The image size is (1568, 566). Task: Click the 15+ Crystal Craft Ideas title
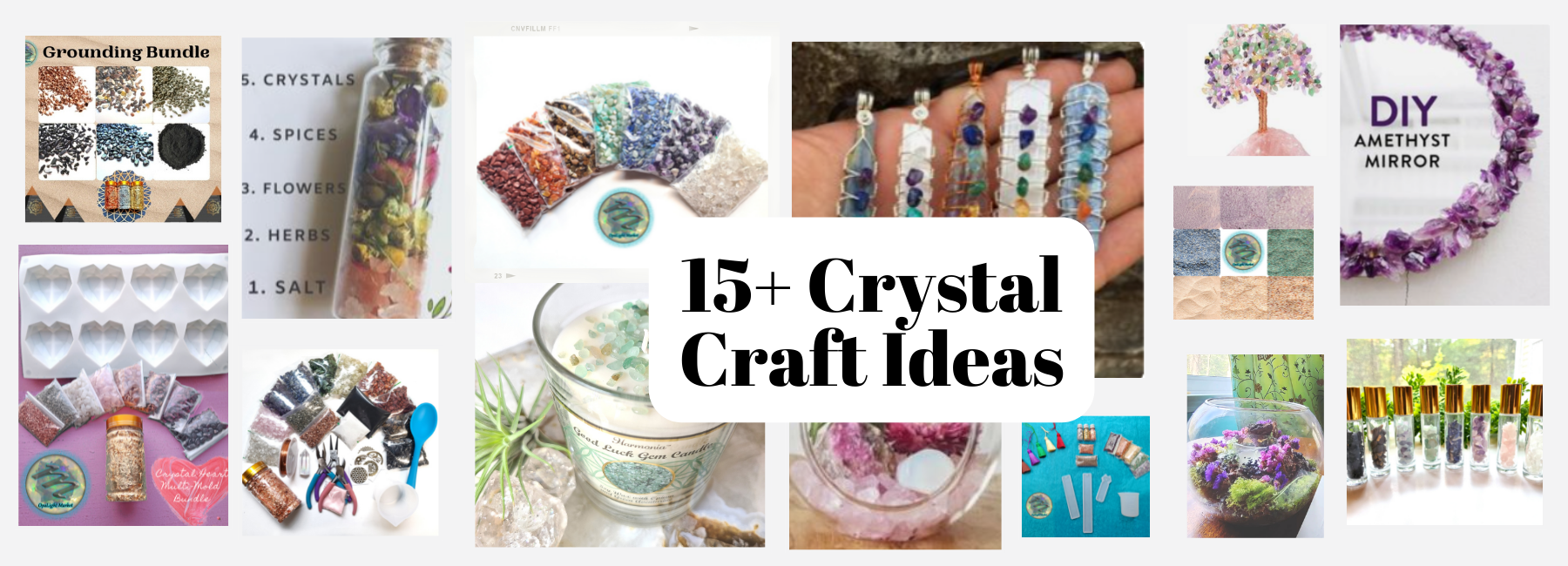click(x=871, y=320)
